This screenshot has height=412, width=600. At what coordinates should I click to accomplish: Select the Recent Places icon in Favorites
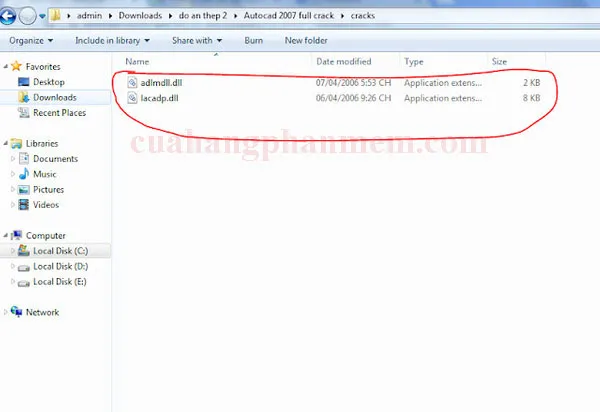(23, 113)
